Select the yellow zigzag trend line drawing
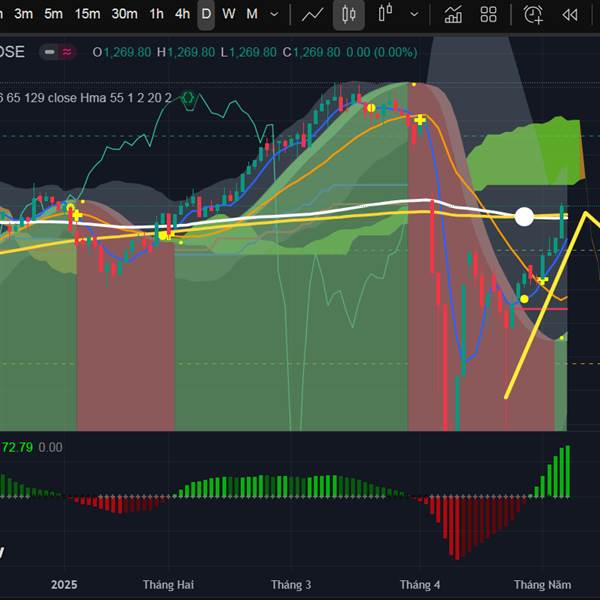Screen dimensions: 600x600 point(545,306)
